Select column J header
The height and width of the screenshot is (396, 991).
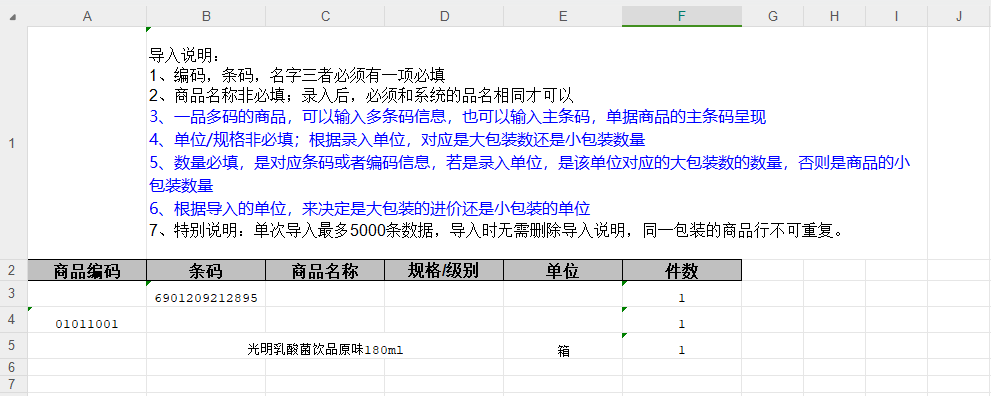pyautogui.click(x=959, y=16)
